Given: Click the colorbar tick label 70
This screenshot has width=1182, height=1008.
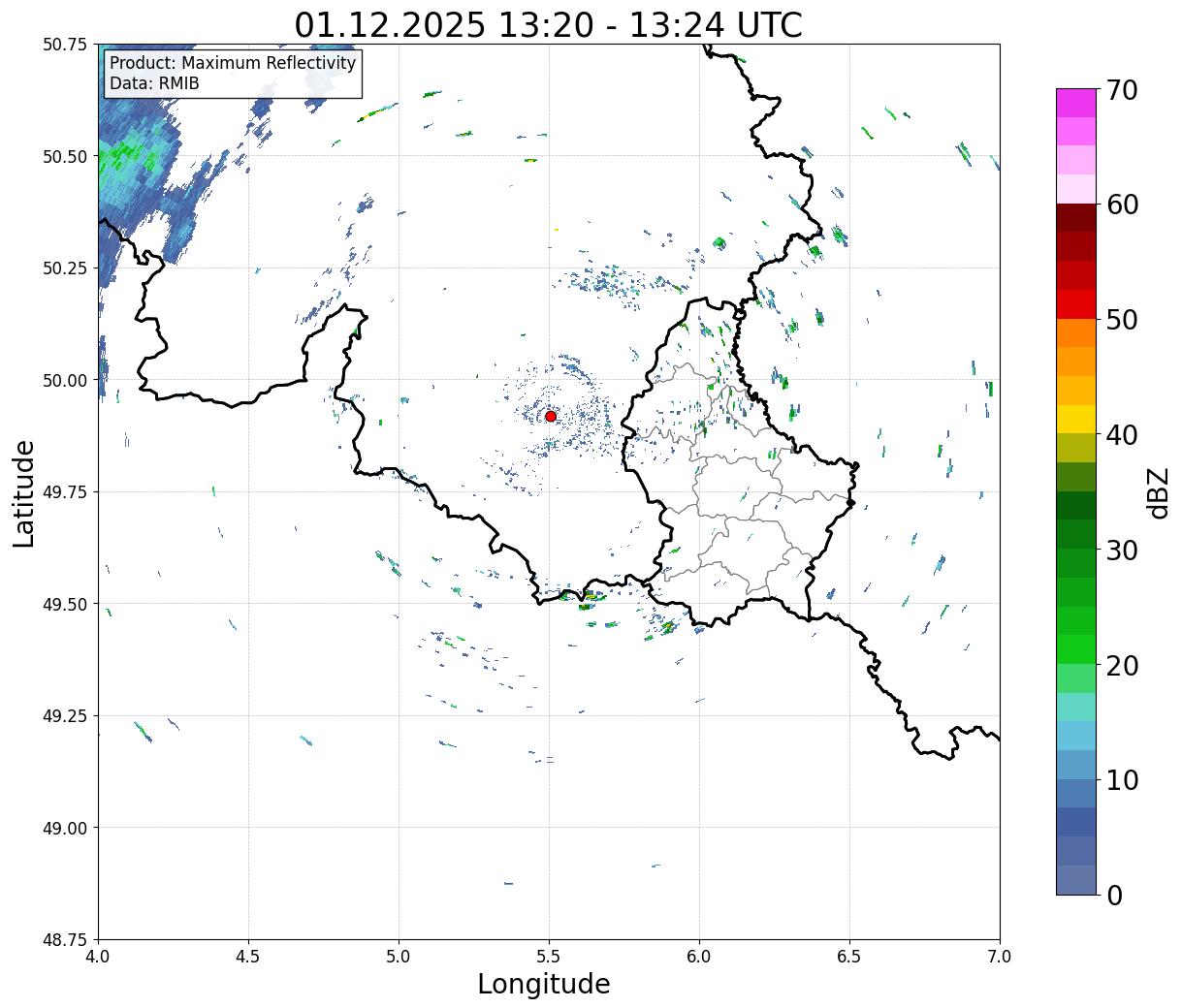Looking at the screenshot, I should (x=1121, y=90).
